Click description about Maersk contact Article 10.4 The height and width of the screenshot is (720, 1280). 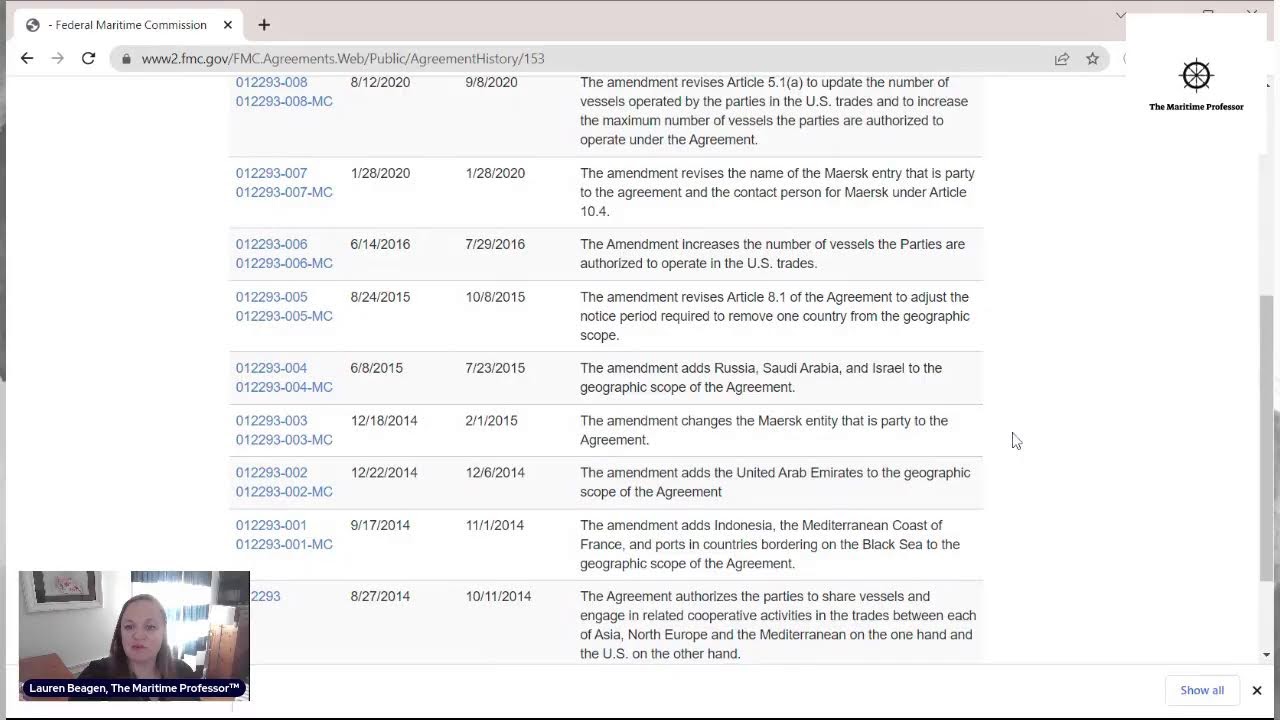pos(777,192)
